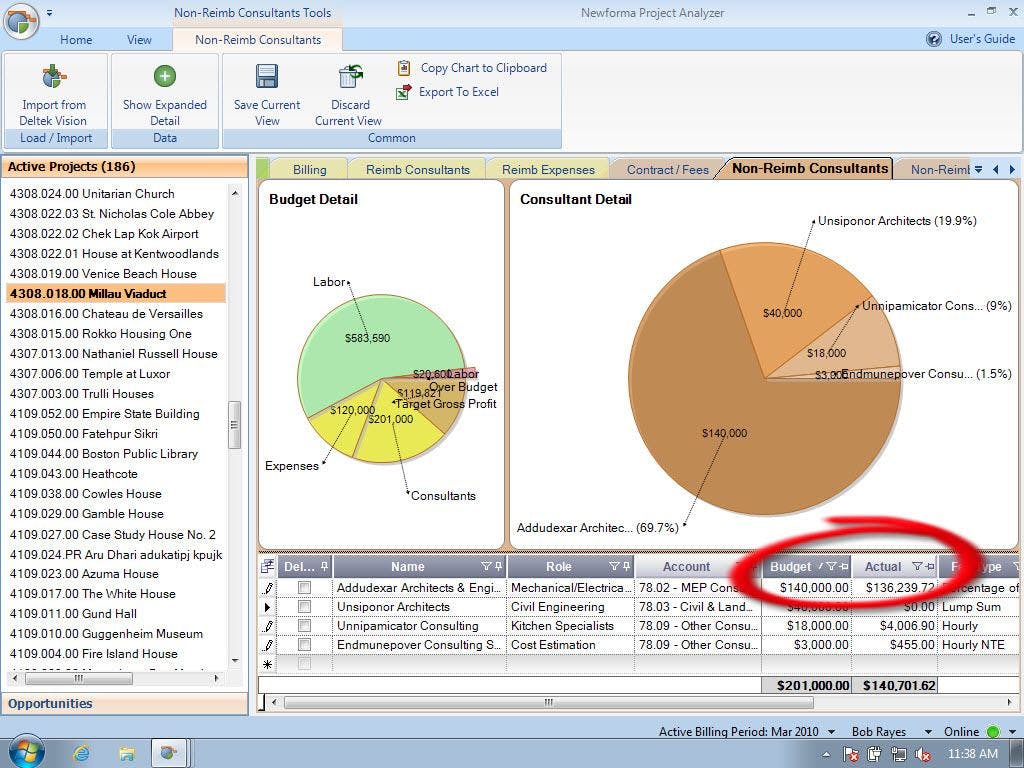Select the Show Expanded Detail icon
1024x768 pixels.
pos(164,78)
